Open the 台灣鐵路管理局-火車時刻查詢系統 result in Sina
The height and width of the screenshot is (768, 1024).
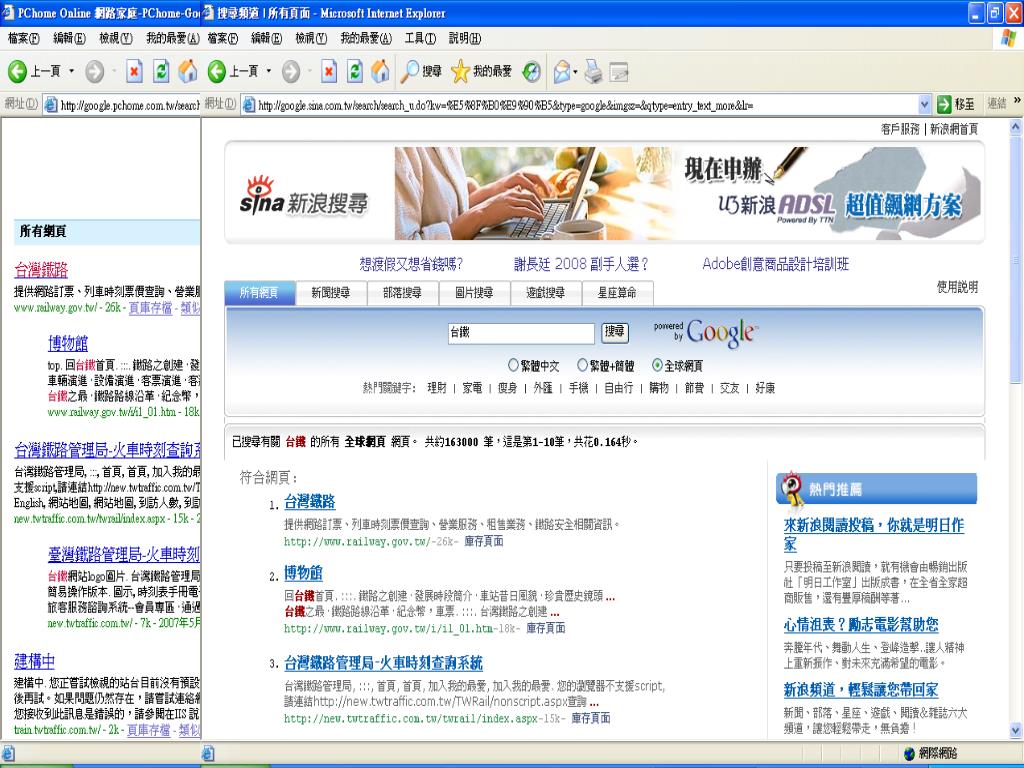tap(383, 664)
